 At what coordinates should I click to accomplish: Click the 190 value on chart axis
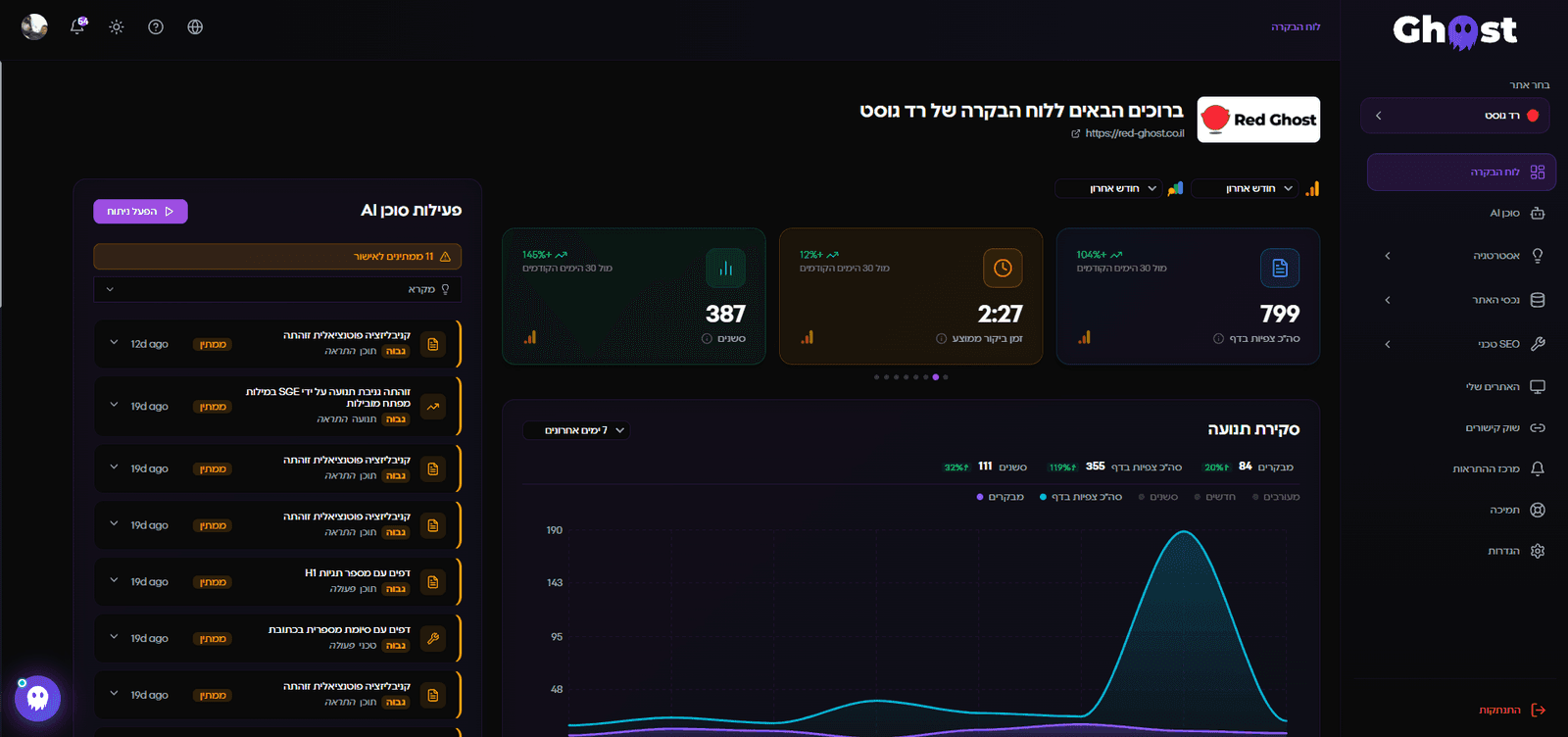(555, 530)
